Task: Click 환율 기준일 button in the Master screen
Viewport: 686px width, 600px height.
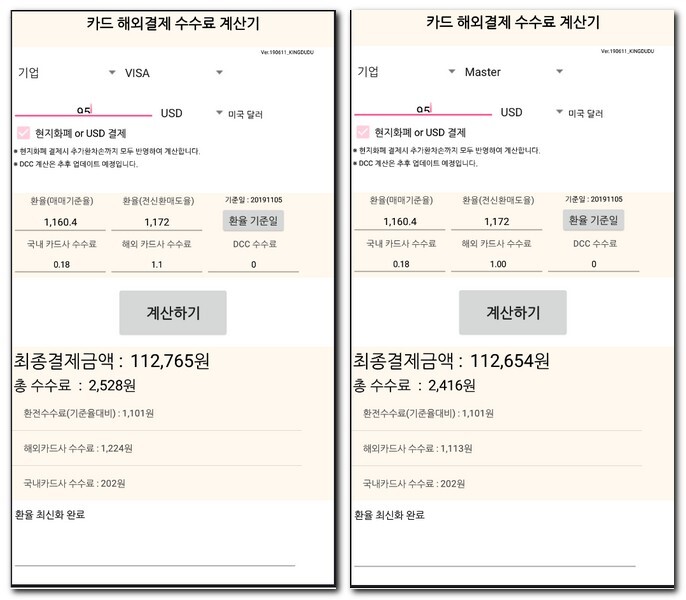Action: tap(593, 220)
